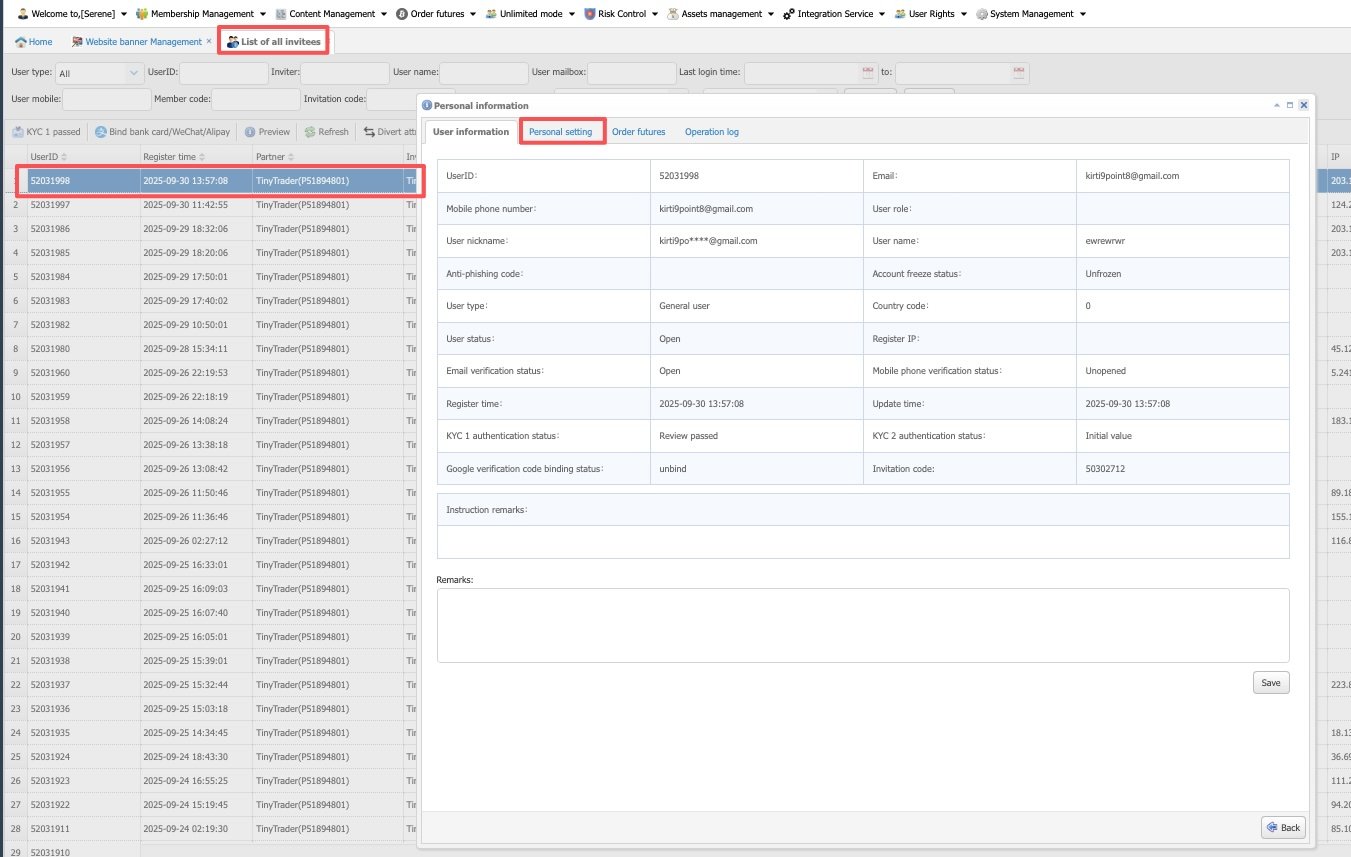The image size is (1351, 857).
Task: Switch to the Personal setting tab
Action: 560,132
